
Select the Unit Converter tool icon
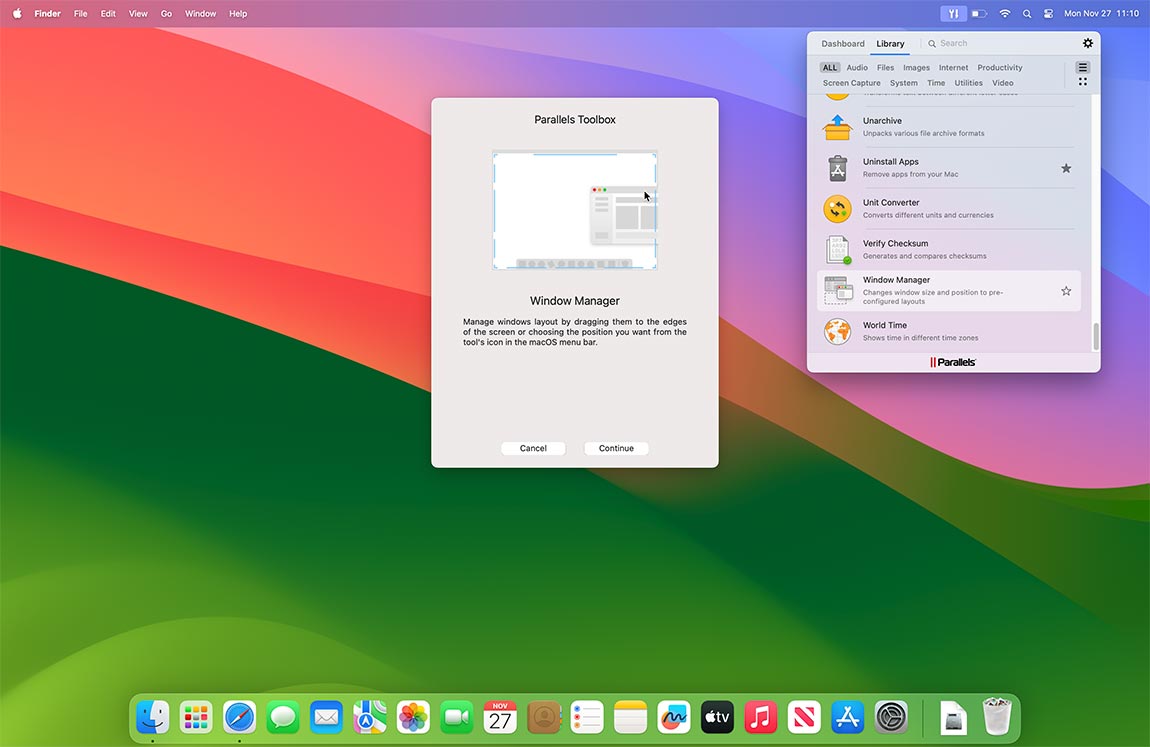coord(837,208)
